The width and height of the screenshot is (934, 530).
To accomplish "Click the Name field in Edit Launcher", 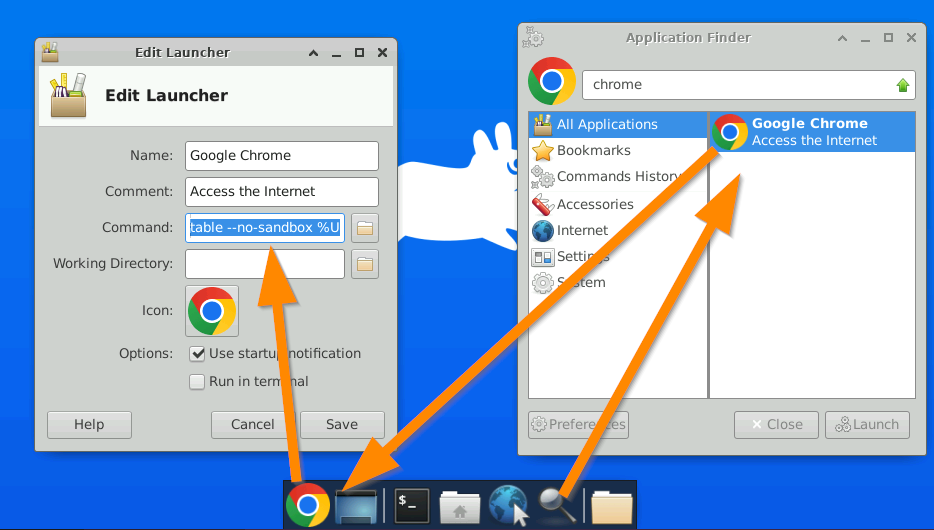I will [282, 156].
